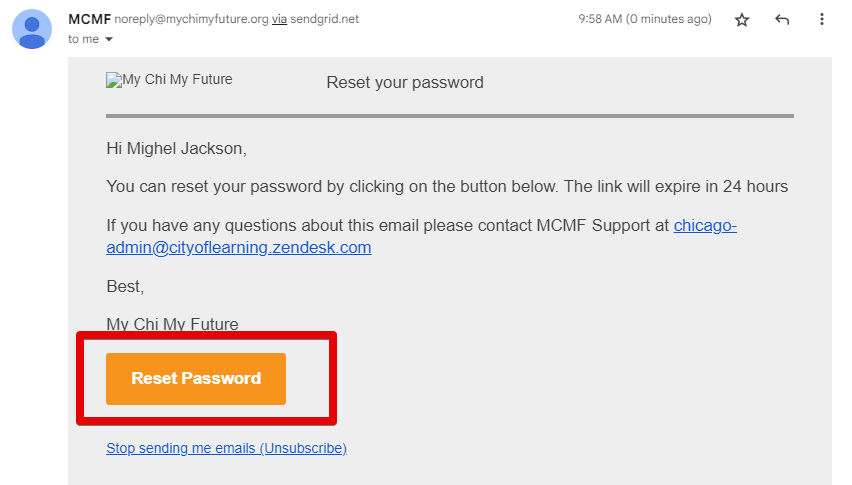
Task: Click the My Chi My Future signature text
Action: pyautogui.click(x=172, y=323)
